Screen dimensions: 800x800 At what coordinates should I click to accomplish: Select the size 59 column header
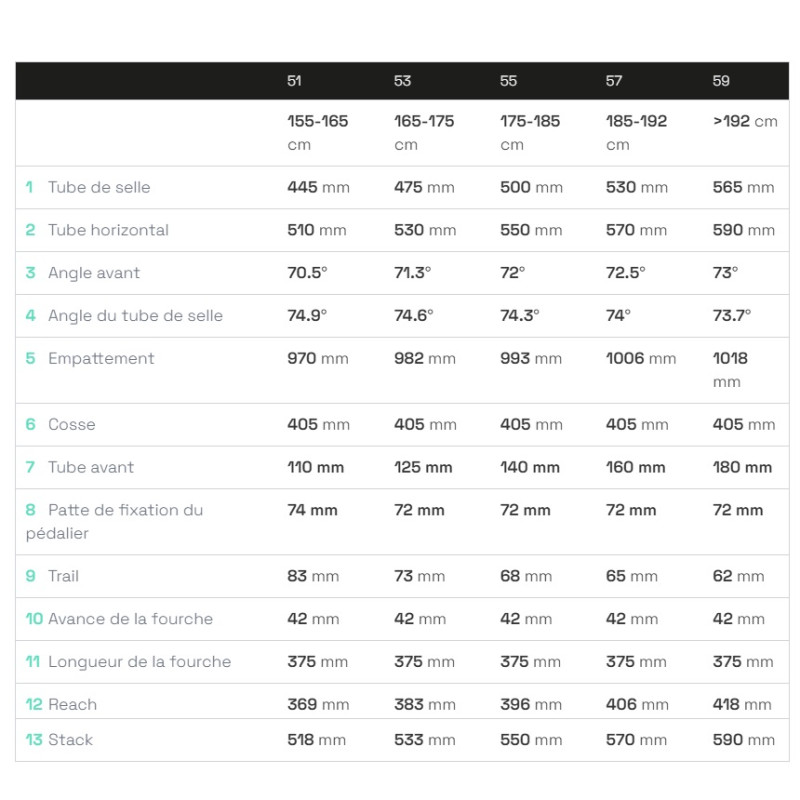721,81
